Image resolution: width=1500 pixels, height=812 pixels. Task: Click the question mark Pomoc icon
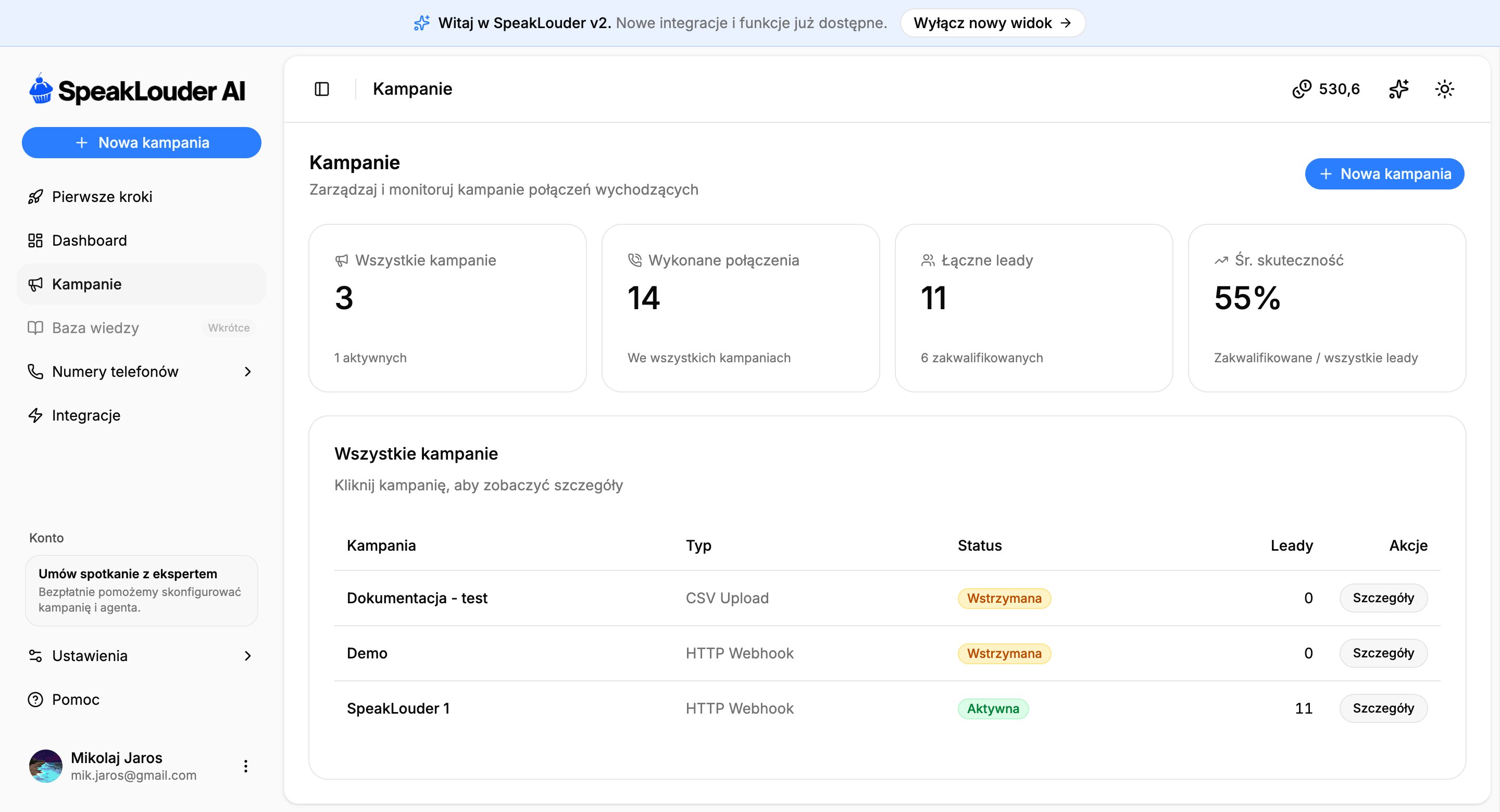[35, 699]
